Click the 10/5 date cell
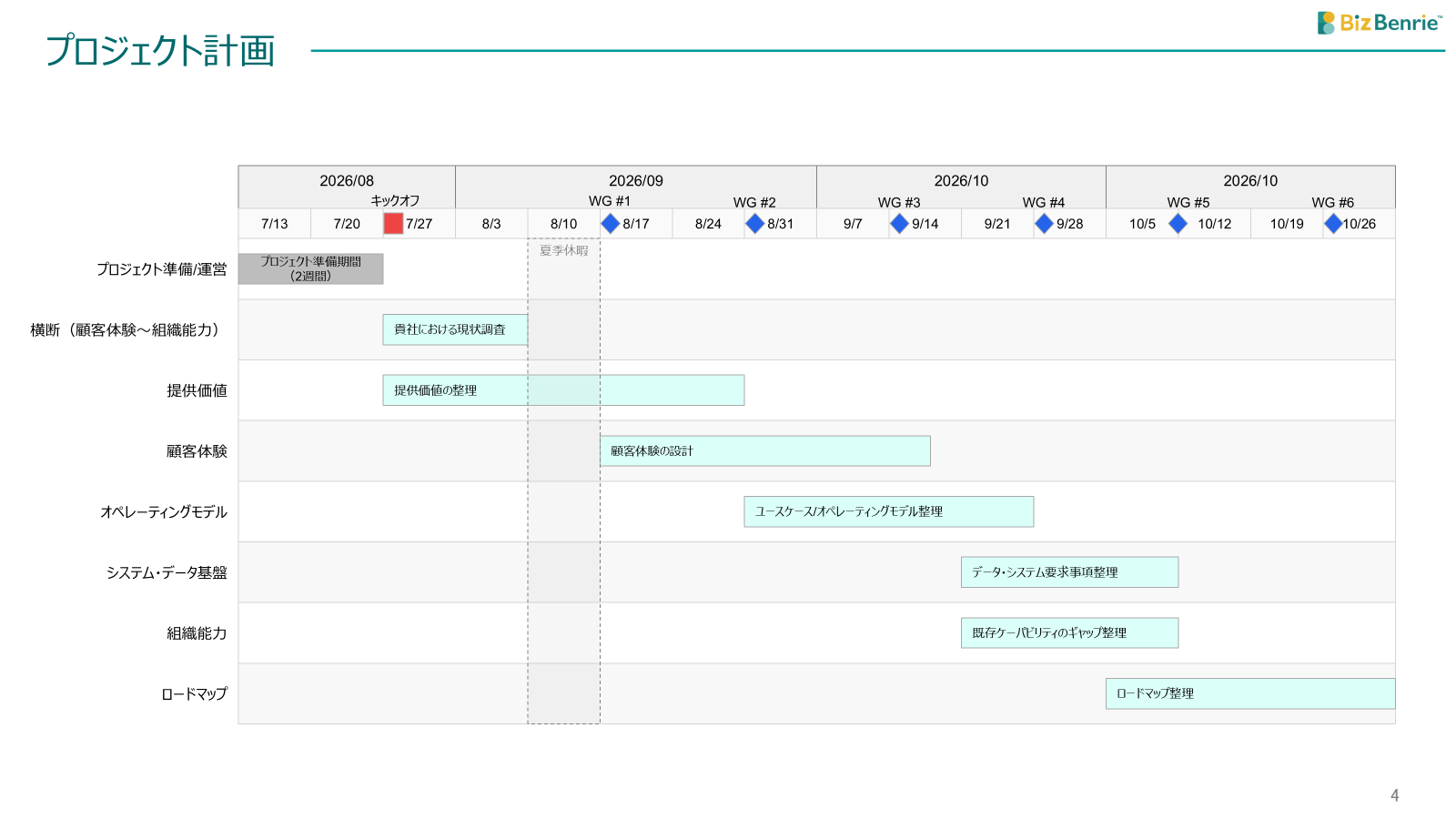This screenshot has width=1456, height=819. click(1142, 224)
